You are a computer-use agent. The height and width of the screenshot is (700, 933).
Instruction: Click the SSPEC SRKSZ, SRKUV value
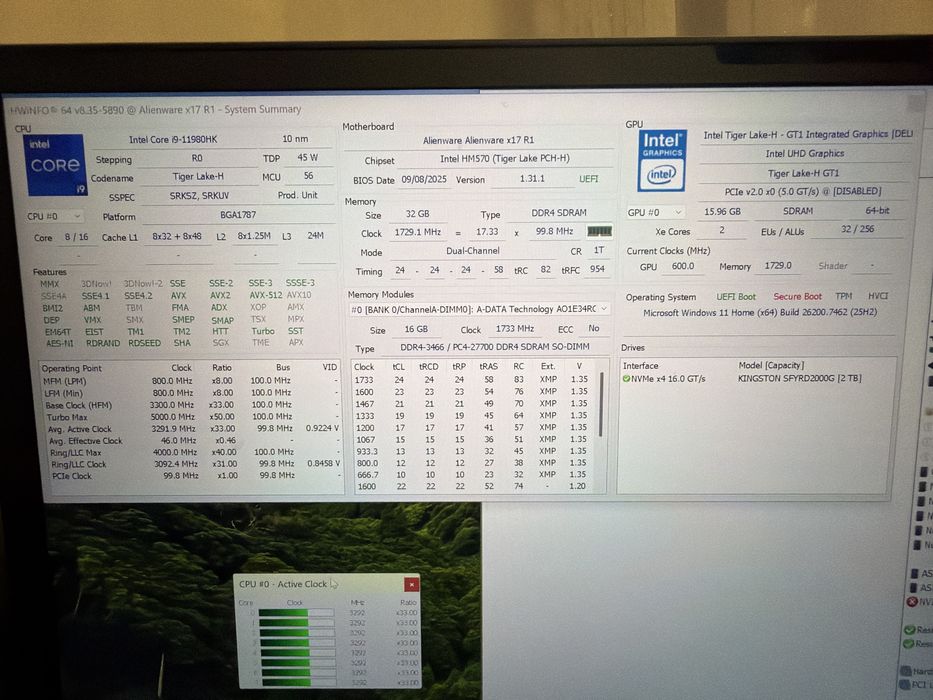[199, 196]
